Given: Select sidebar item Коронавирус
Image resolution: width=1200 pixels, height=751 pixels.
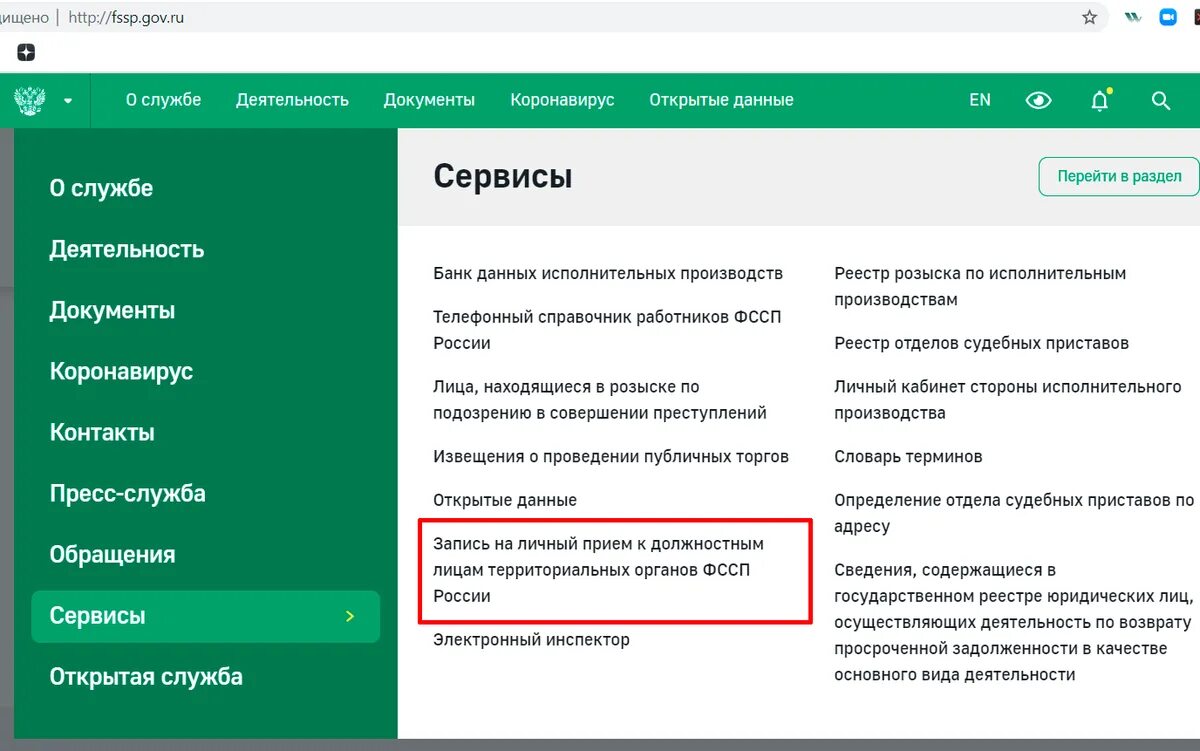Looking at the screenshot, I should tap(121, 371).
